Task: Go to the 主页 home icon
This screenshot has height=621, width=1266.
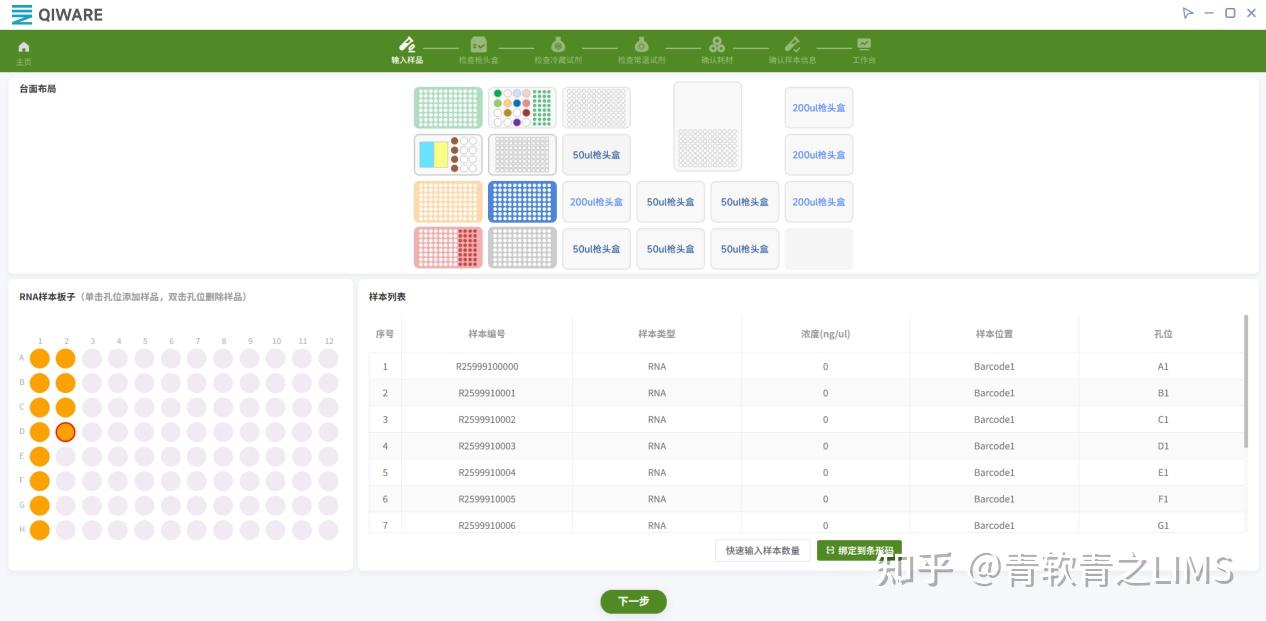Action: tap(24, 46)
